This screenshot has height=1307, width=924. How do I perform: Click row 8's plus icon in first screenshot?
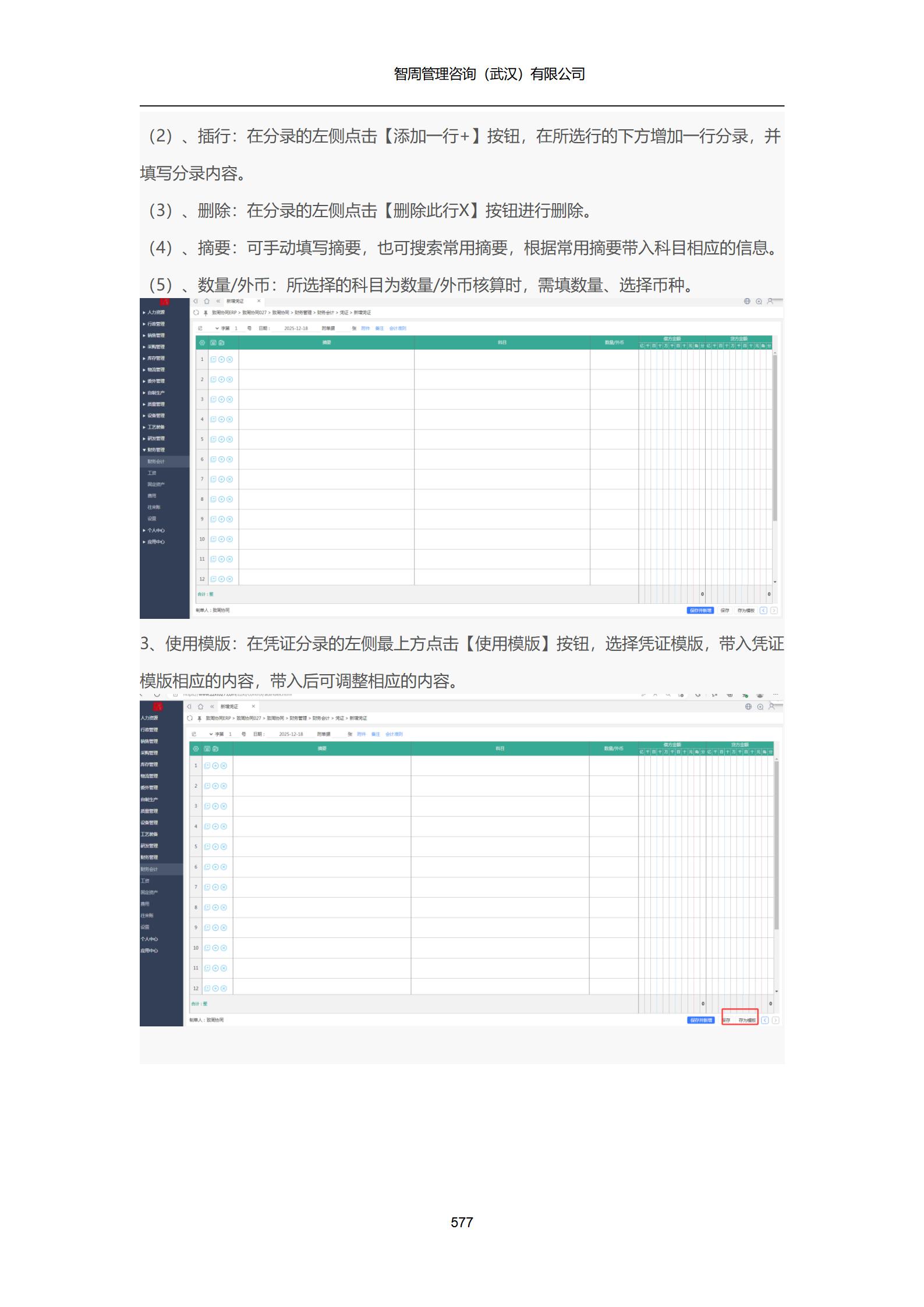(221, 499)
